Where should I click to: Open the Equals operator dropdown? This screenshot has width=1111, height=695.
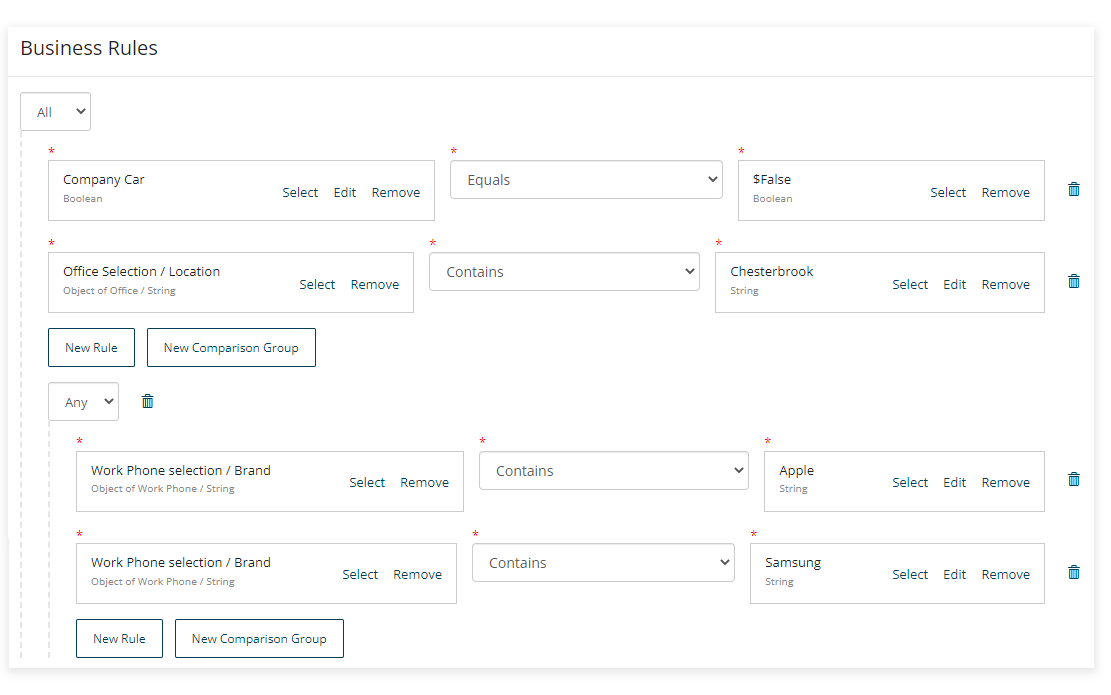(x=586, y=179)
